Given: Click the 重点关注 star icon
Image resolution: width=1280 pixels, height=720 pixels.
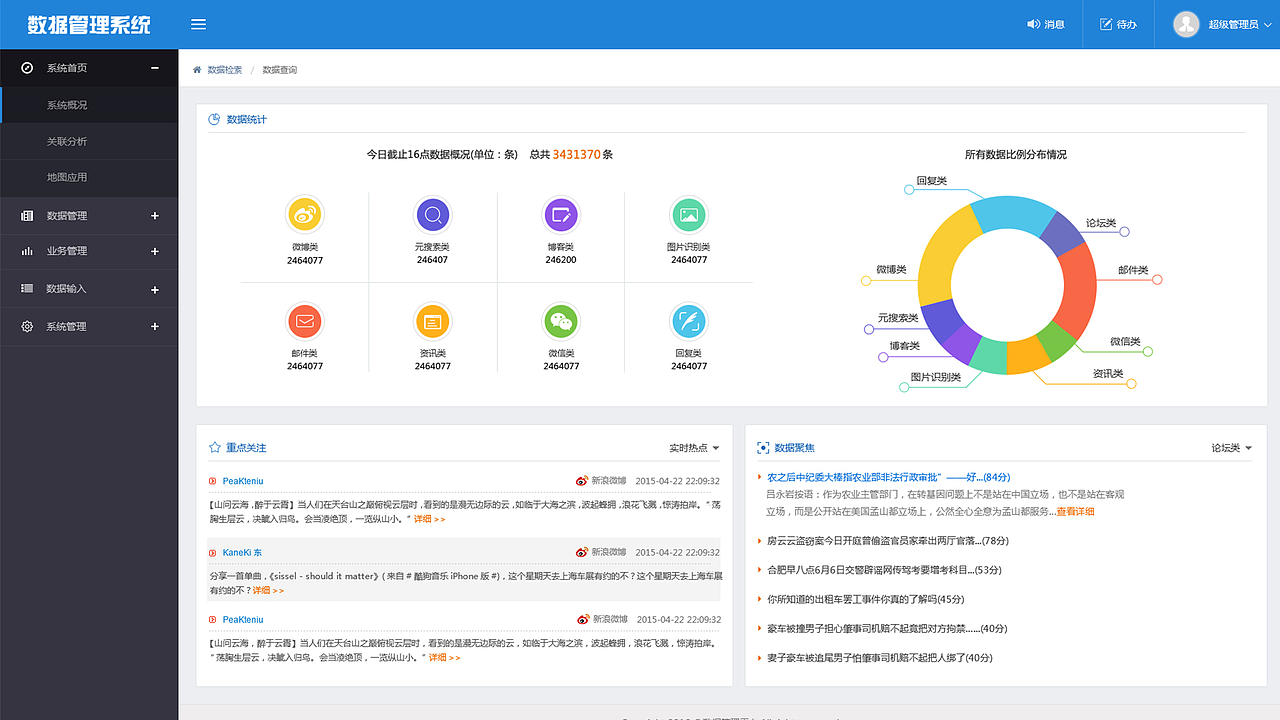Looking at the screenshot, I should point(214,447).
